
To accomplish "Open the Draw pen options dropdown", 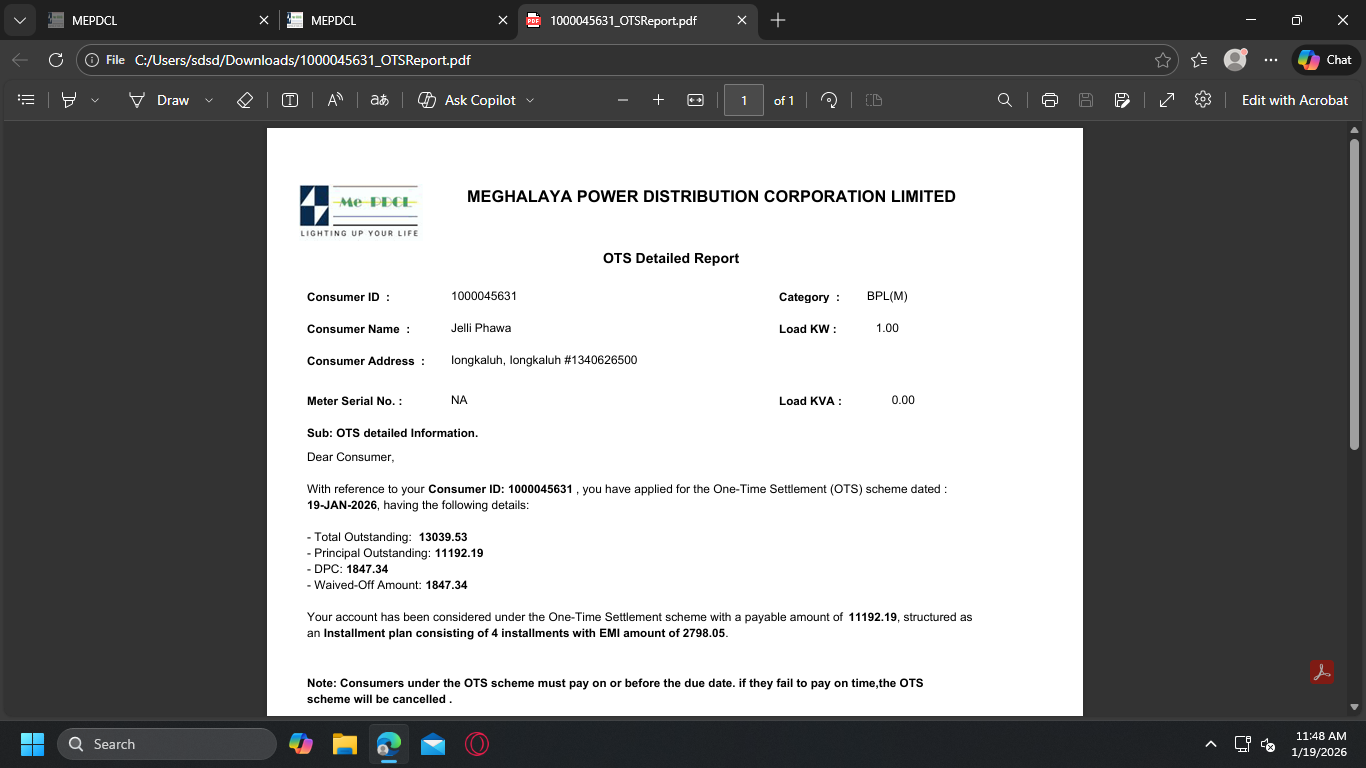I will pyautogui.click(x=209, y=100).
